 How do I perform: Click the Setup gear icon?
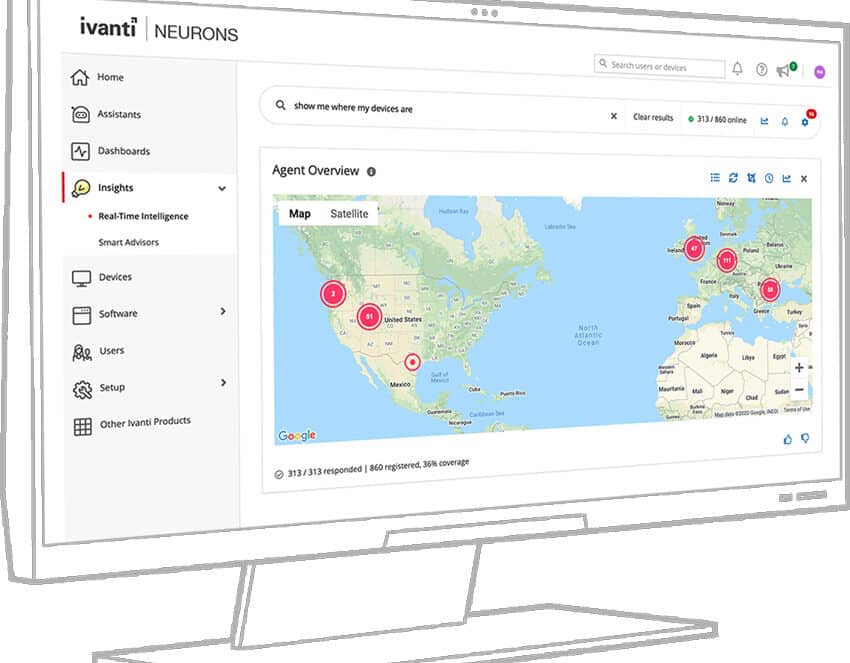click(x=82, y=390)
